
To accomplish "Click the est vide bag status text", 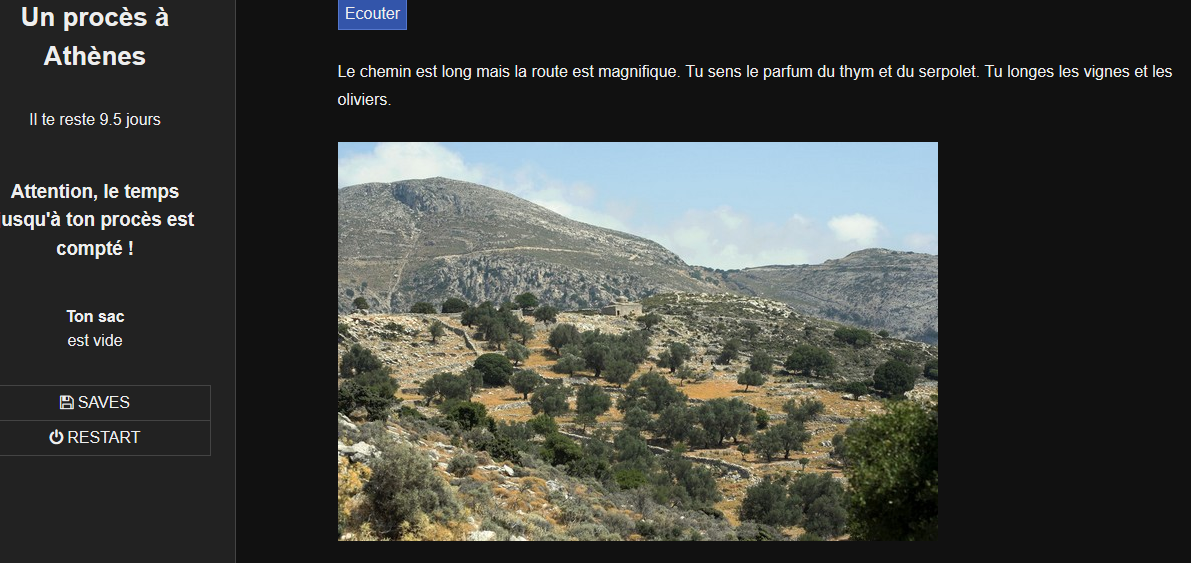I will pyautogui.click(x=95, y=340).
